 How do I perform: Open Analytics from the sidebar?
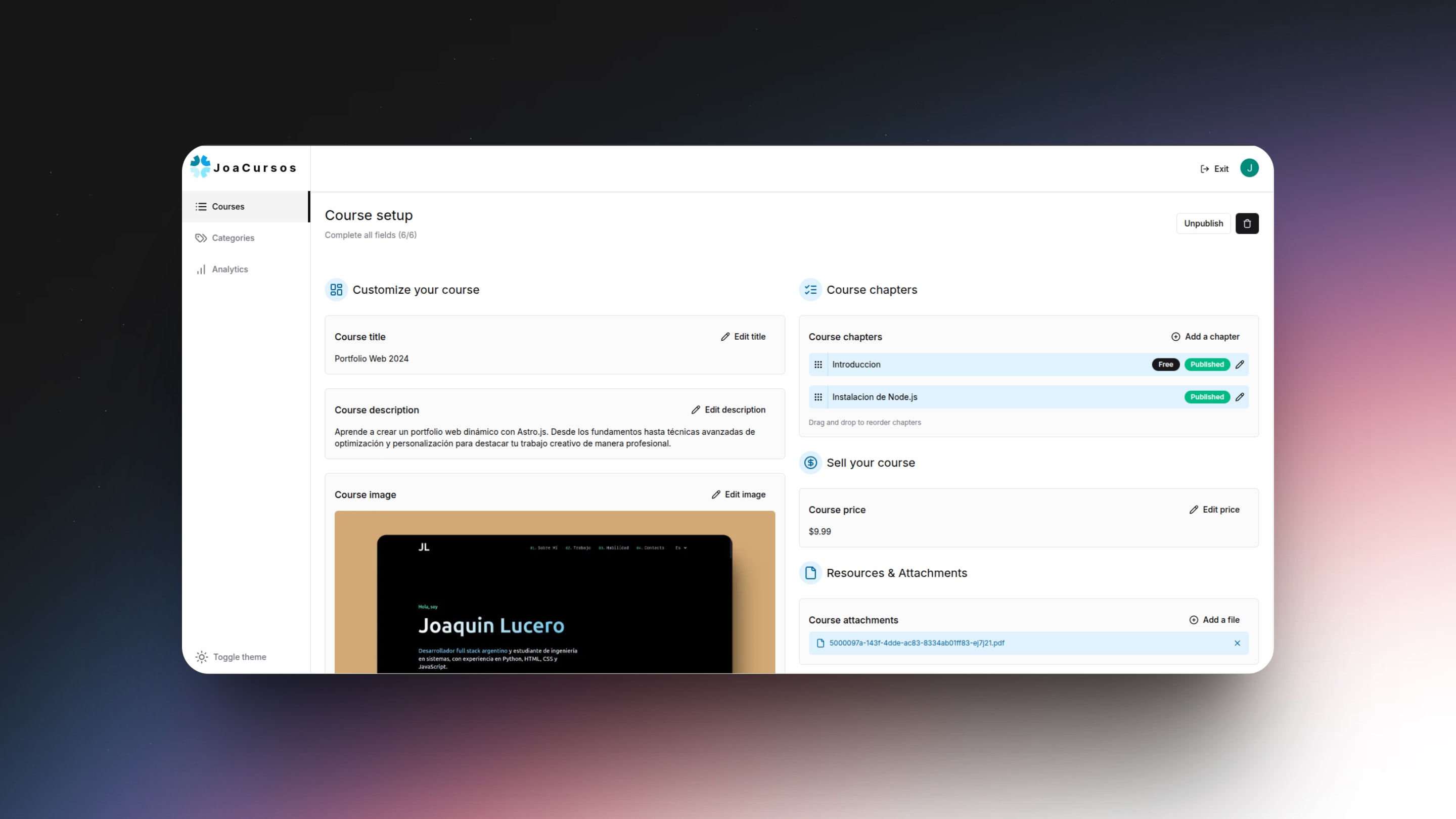tap(230, 269)
